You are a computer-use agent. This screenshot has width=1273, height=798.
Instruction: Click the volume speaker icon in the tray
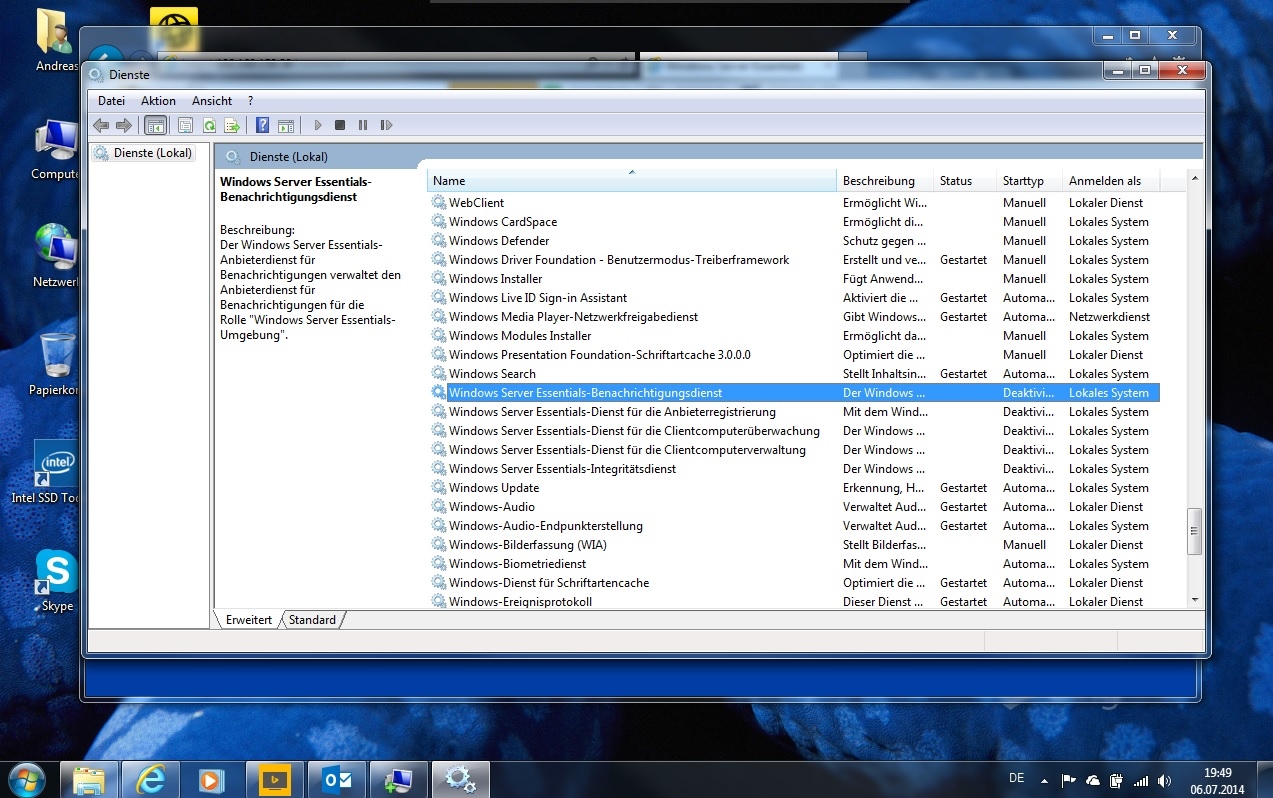tap(1164, 780)
